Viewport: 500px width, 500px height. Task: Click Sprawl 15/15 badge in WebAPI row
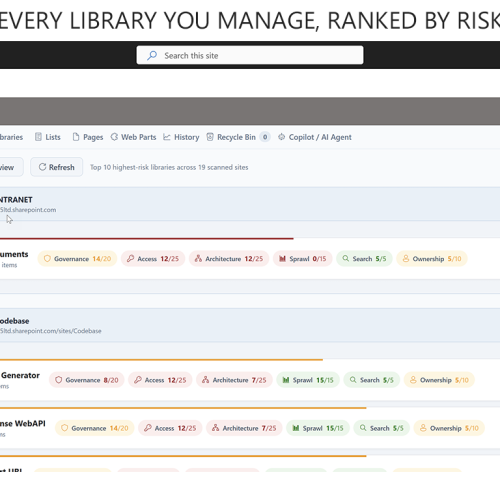click(x=318, y=428)
